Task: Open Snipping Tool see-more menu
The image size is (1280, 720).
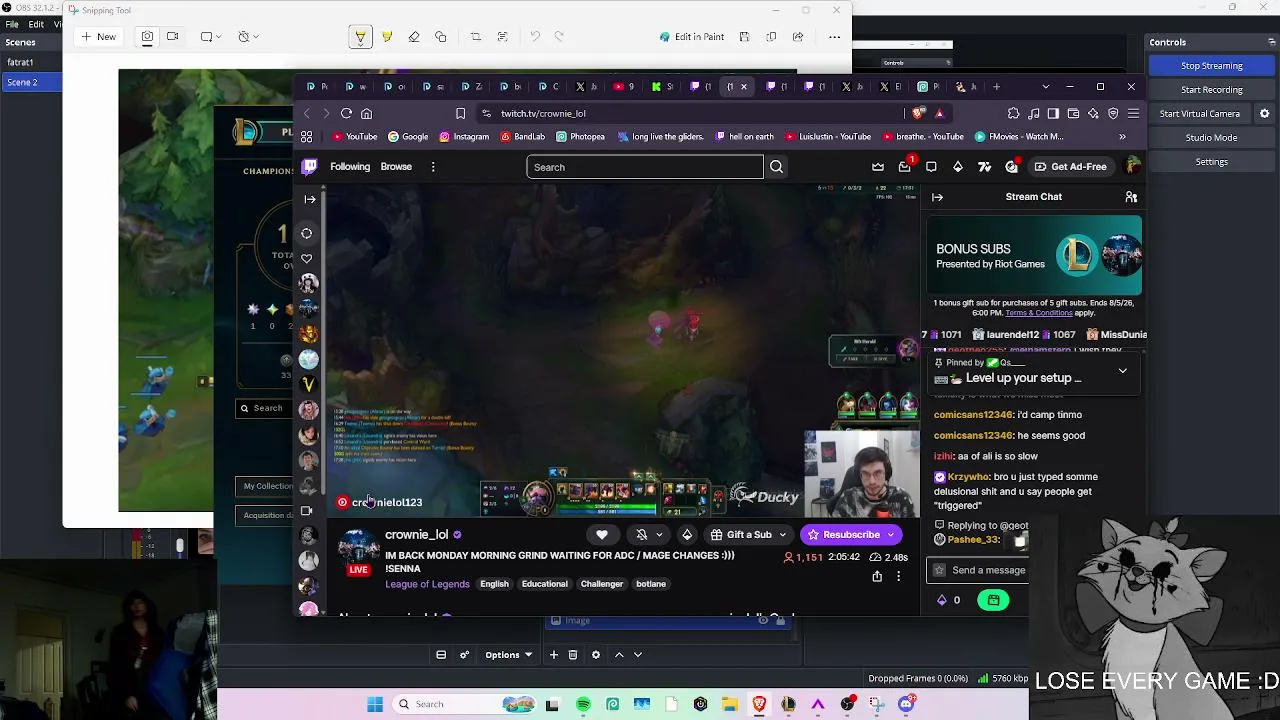Action: pos(834,37)
